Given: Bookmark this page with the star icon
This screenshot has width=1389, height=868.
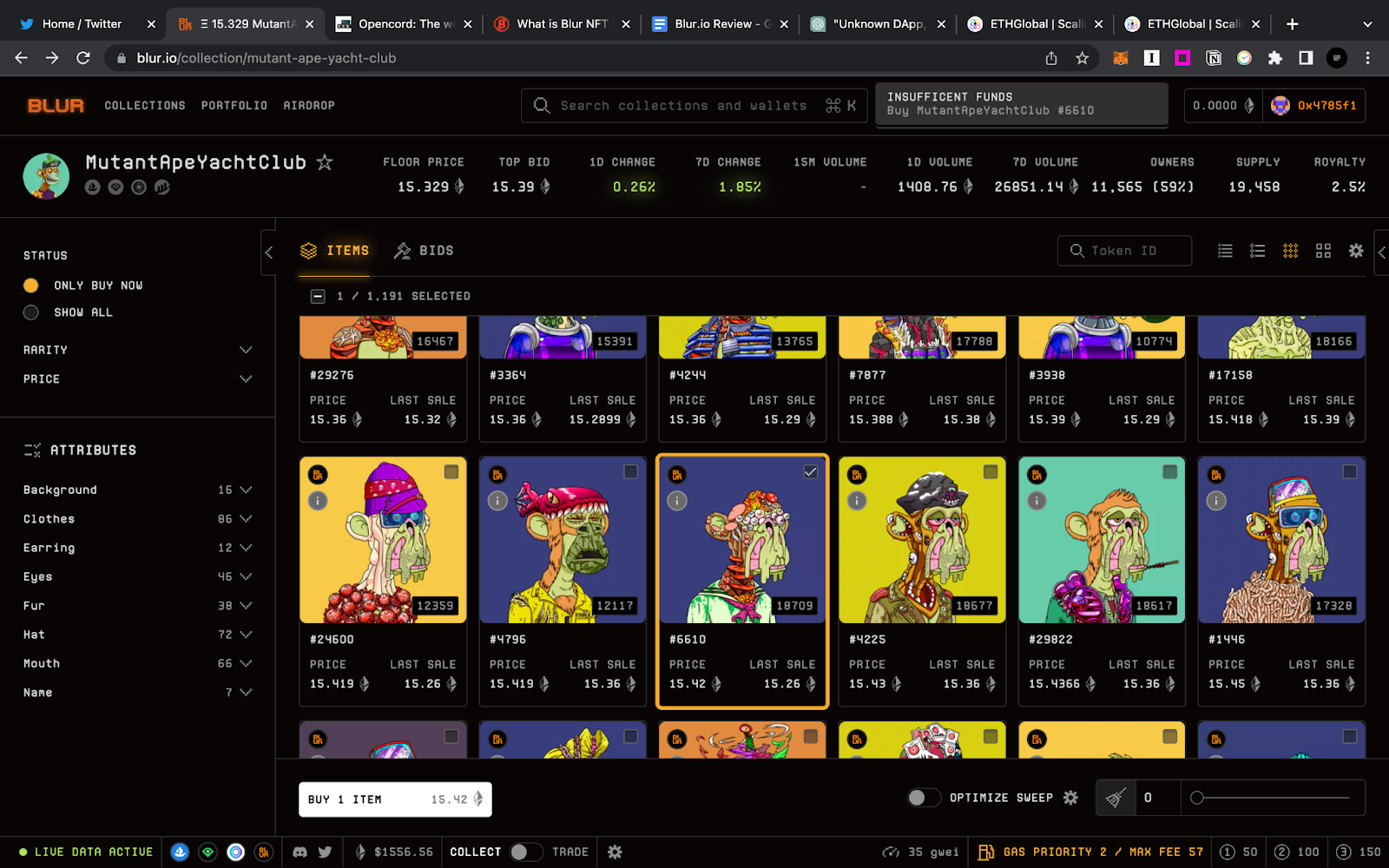Looking at the screenshot, I should pyautogui.click(x=1082, y=58).
